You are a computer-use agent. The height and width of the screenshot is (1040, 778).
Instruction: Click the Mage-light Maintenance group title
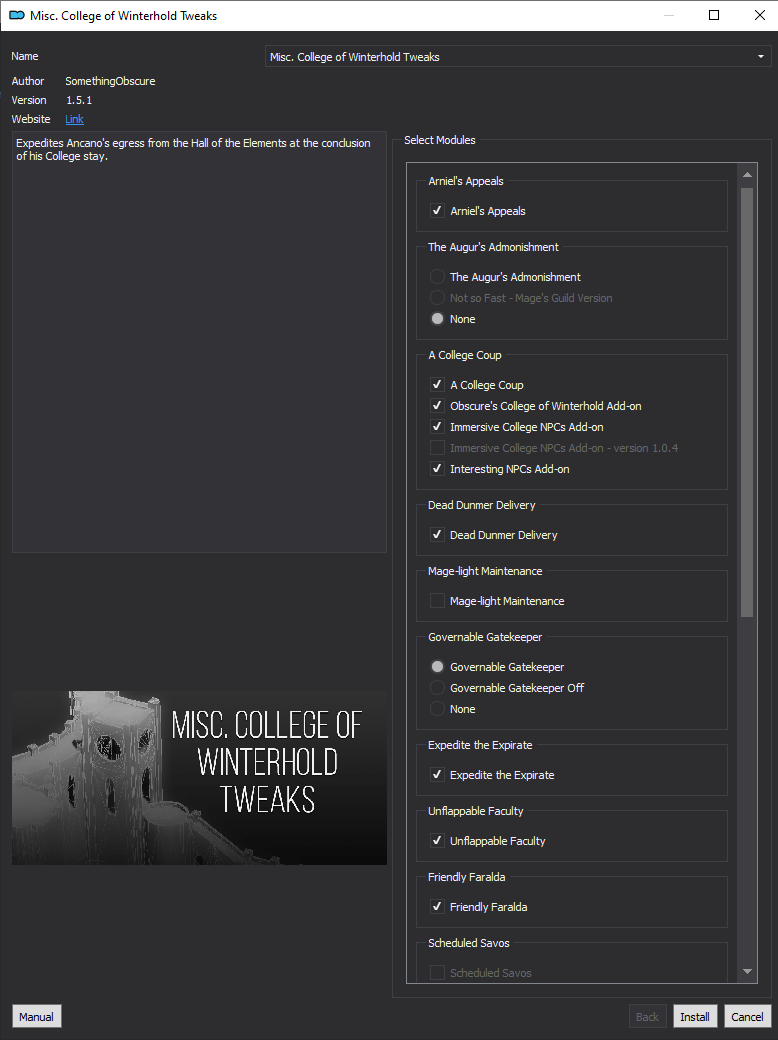[485, 571]
